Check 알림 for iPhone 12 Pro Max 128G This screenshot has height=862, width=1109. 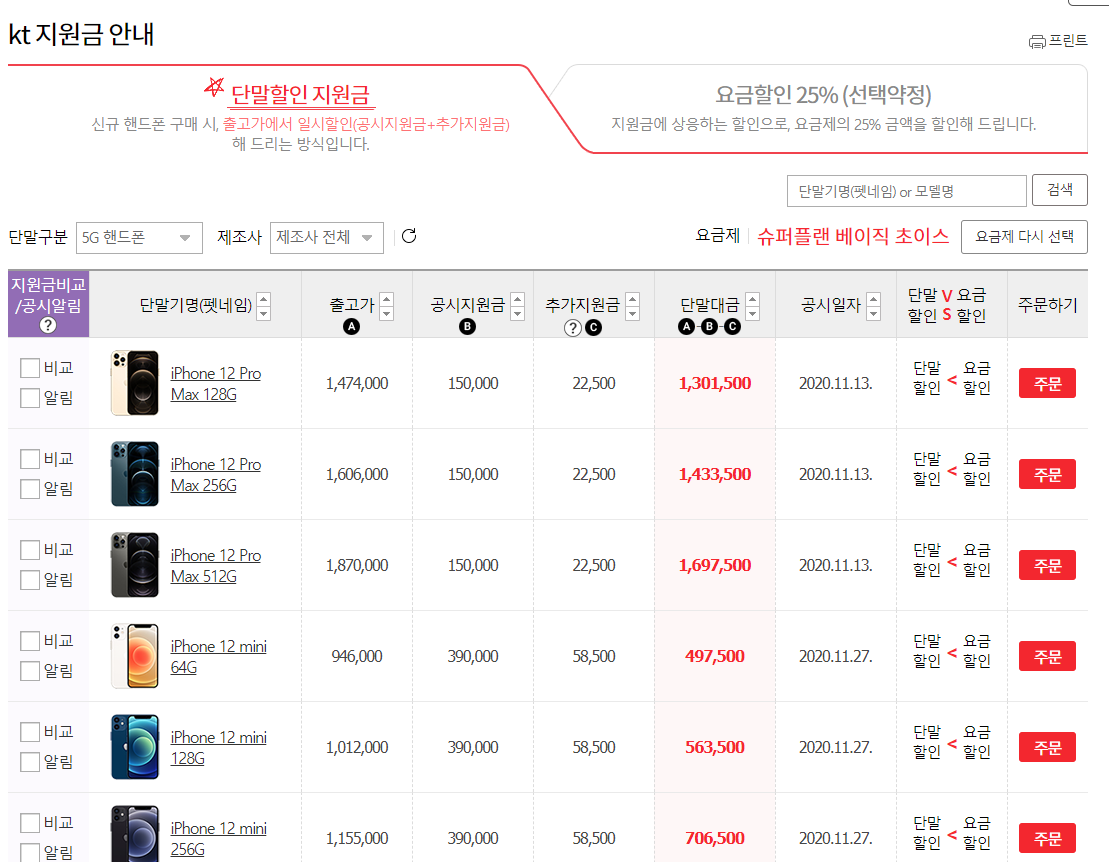coord(30,397)
